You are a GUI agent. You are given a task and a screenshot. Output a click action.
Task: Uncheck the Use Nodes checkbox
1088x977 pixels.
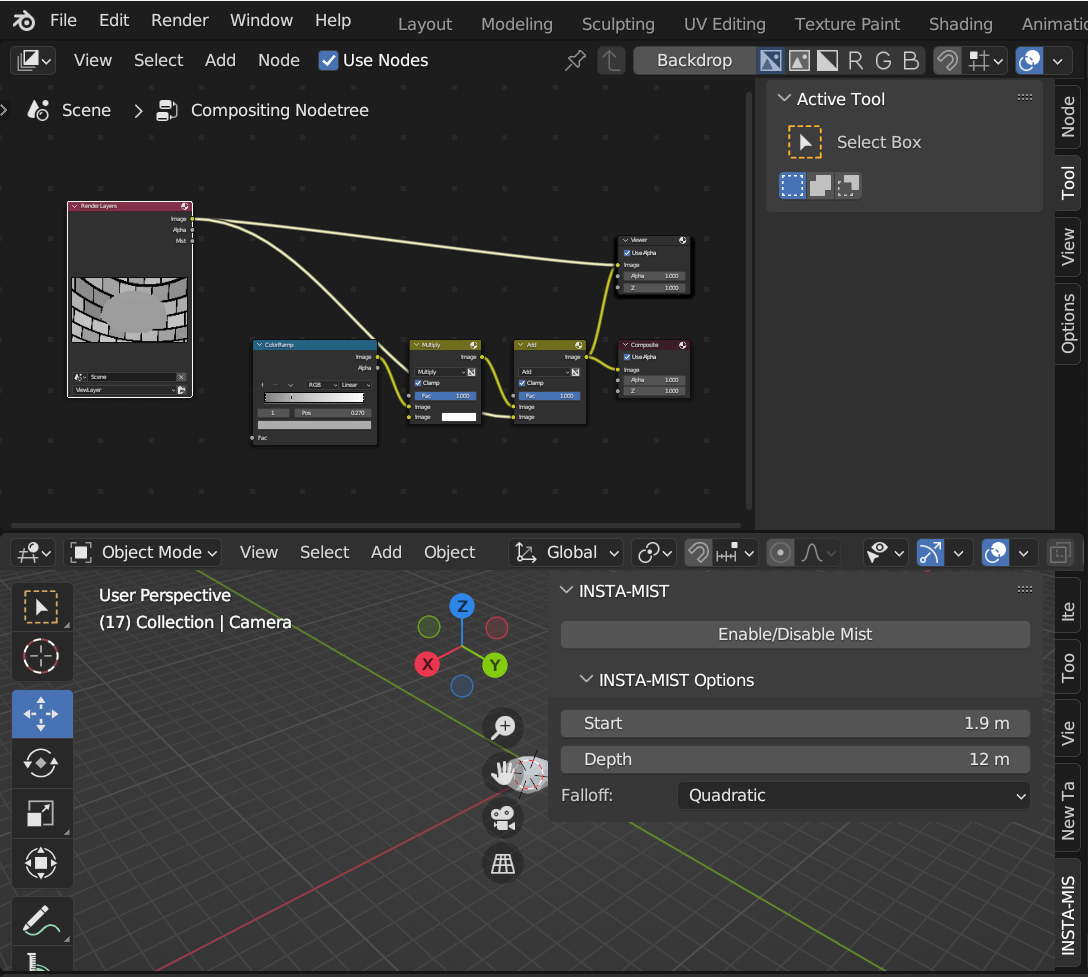(328, 60)
